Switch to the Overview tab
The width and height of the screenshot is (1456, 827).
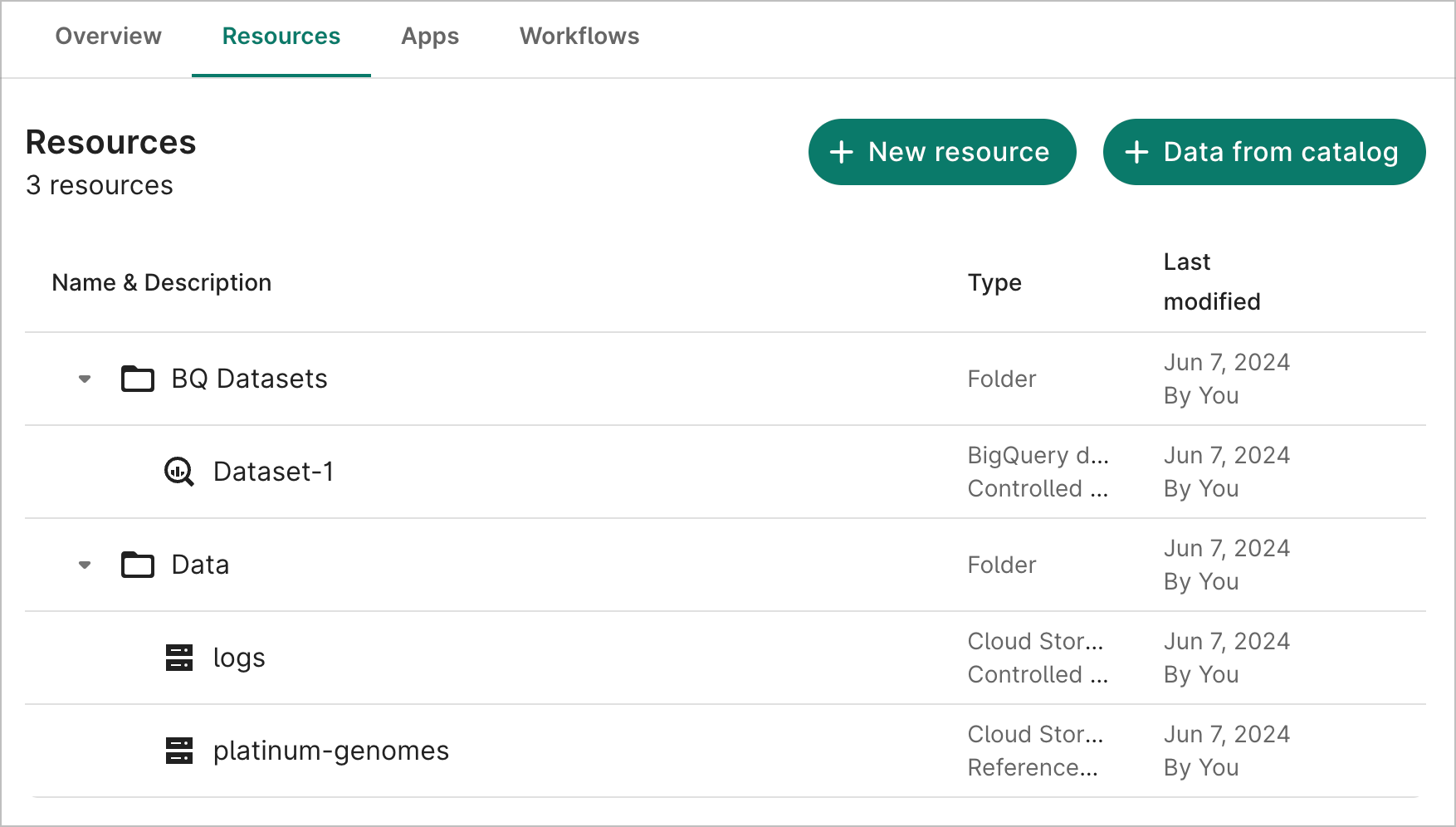click(109, 37)
